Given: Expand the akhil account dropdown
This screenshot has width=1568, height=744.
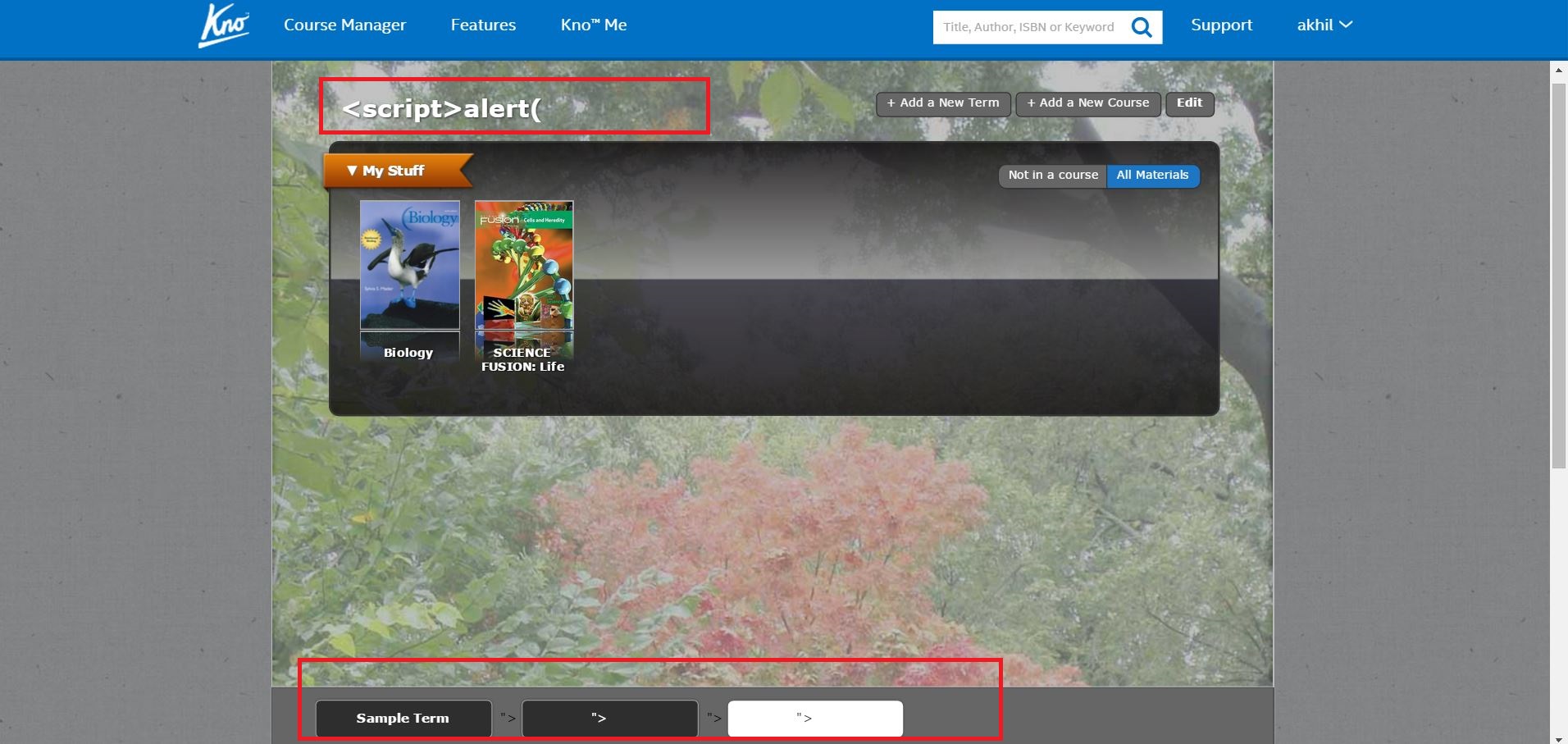Looking at the screenshot, I should 1324,25.
